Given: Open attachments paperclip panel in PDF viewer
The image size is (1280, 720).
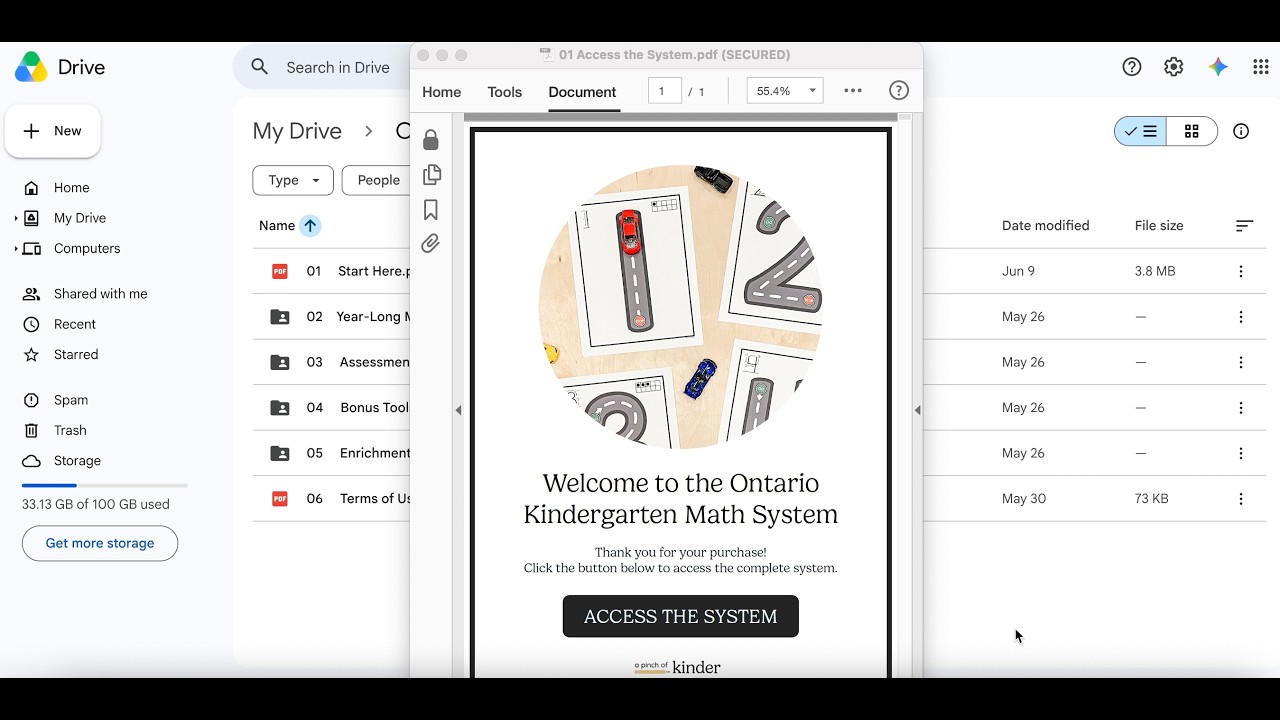Looking at the screenshot, I should 431,244.
